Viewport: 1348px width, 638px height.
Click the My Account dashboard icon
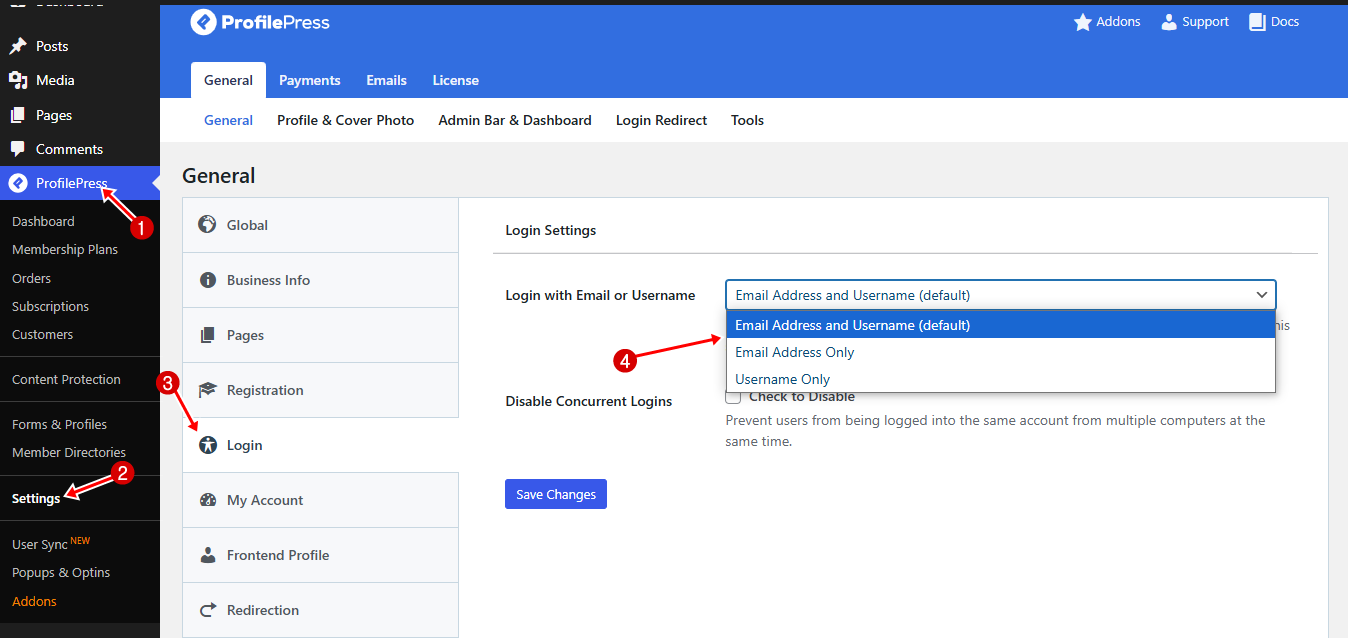tap(208, 500)
